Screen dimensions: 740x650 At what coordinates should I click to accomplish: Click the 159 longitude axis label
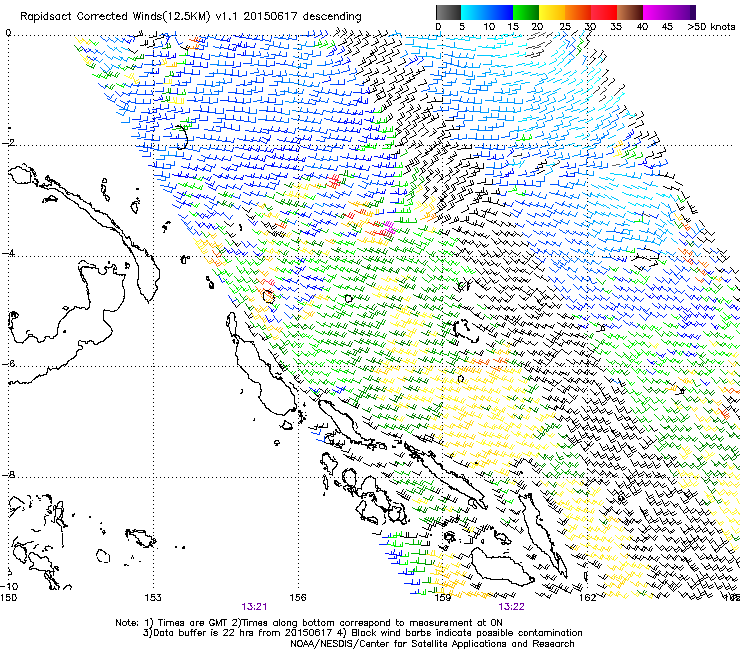pyautogui.click(x=443, y=598)
